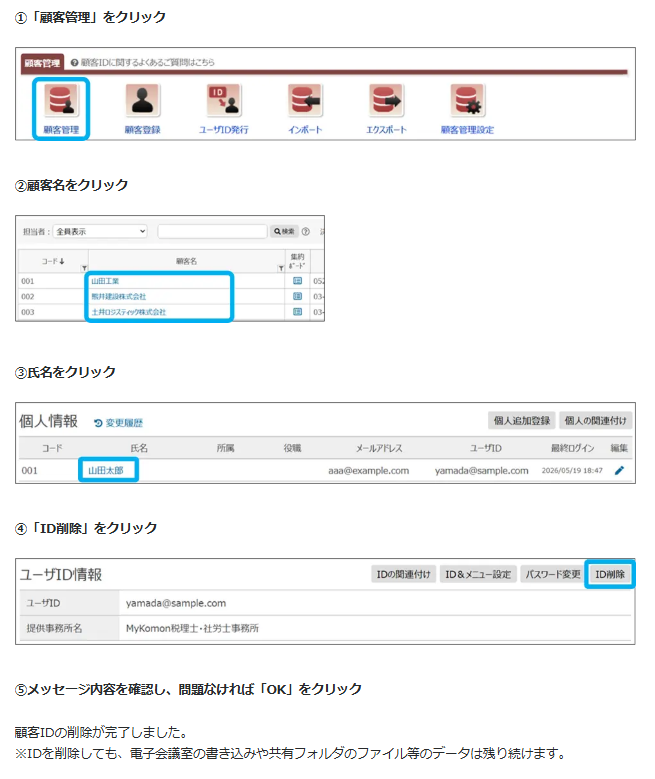The image size is (655, 779).
Task: Open the 変更履歴 link
Action: coord(118,423)
